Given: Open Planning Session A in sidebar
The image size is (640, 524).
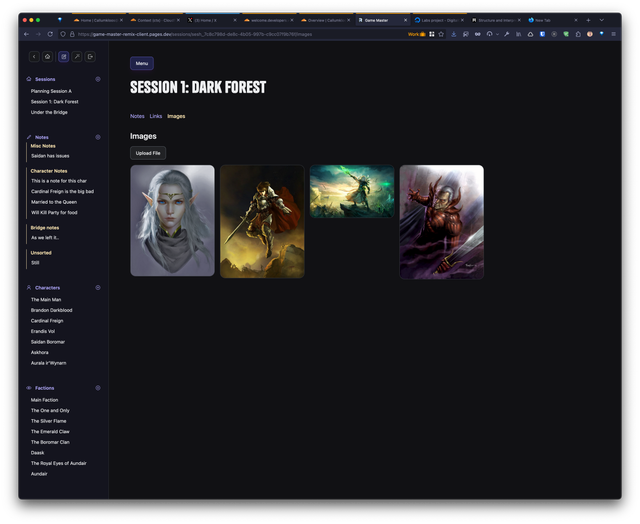Looking at the screenshot, I should (51, 91).
